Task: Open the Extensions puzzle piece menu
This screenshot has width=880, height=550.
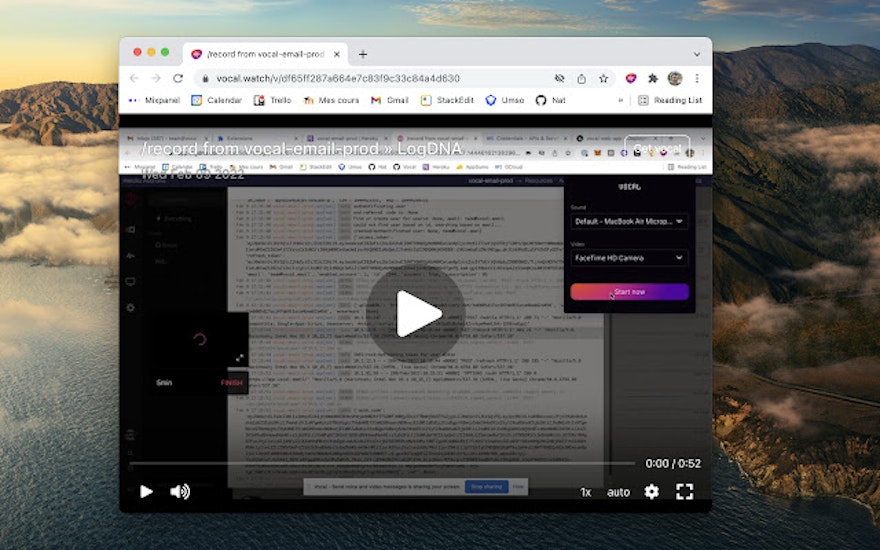Action: 653,79
